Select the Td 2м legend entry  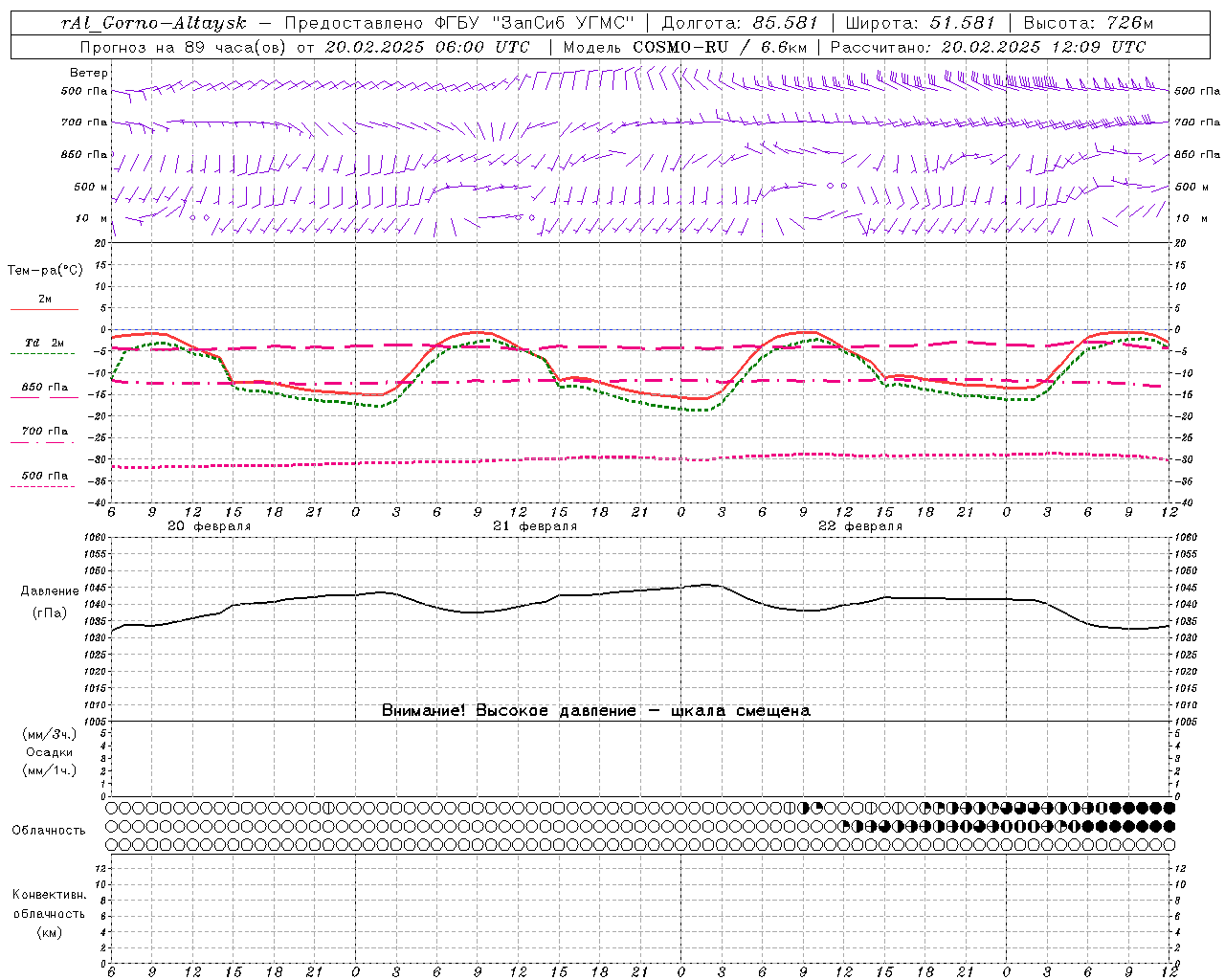click(44, 343)
